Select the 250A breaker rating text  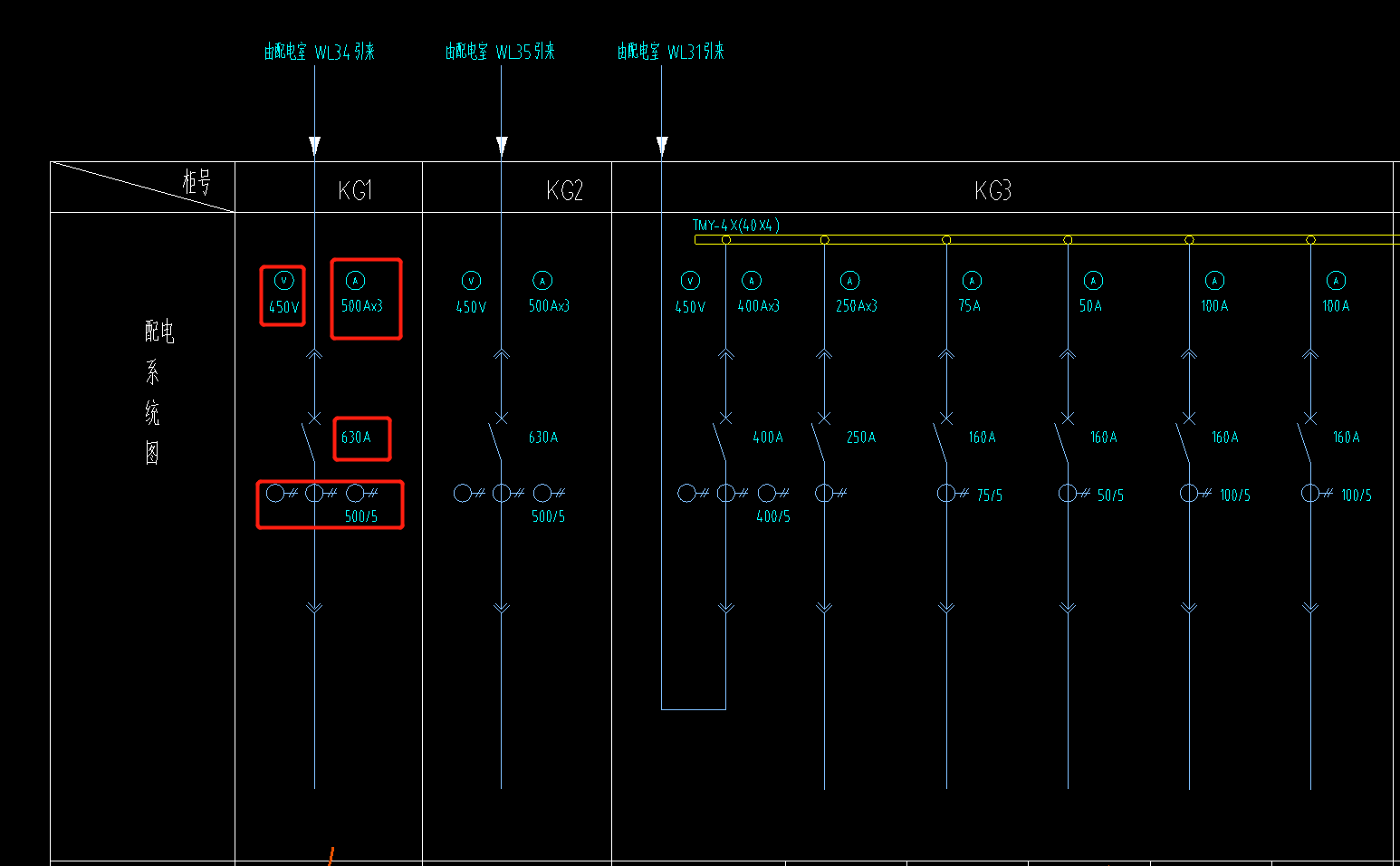pos(861,438)
